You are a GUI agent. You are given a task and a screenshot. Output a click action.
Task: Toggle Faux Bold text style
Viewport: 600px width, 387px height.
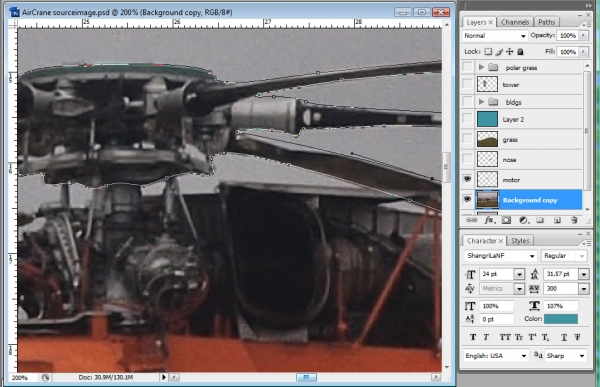click(x=473, y=337)
